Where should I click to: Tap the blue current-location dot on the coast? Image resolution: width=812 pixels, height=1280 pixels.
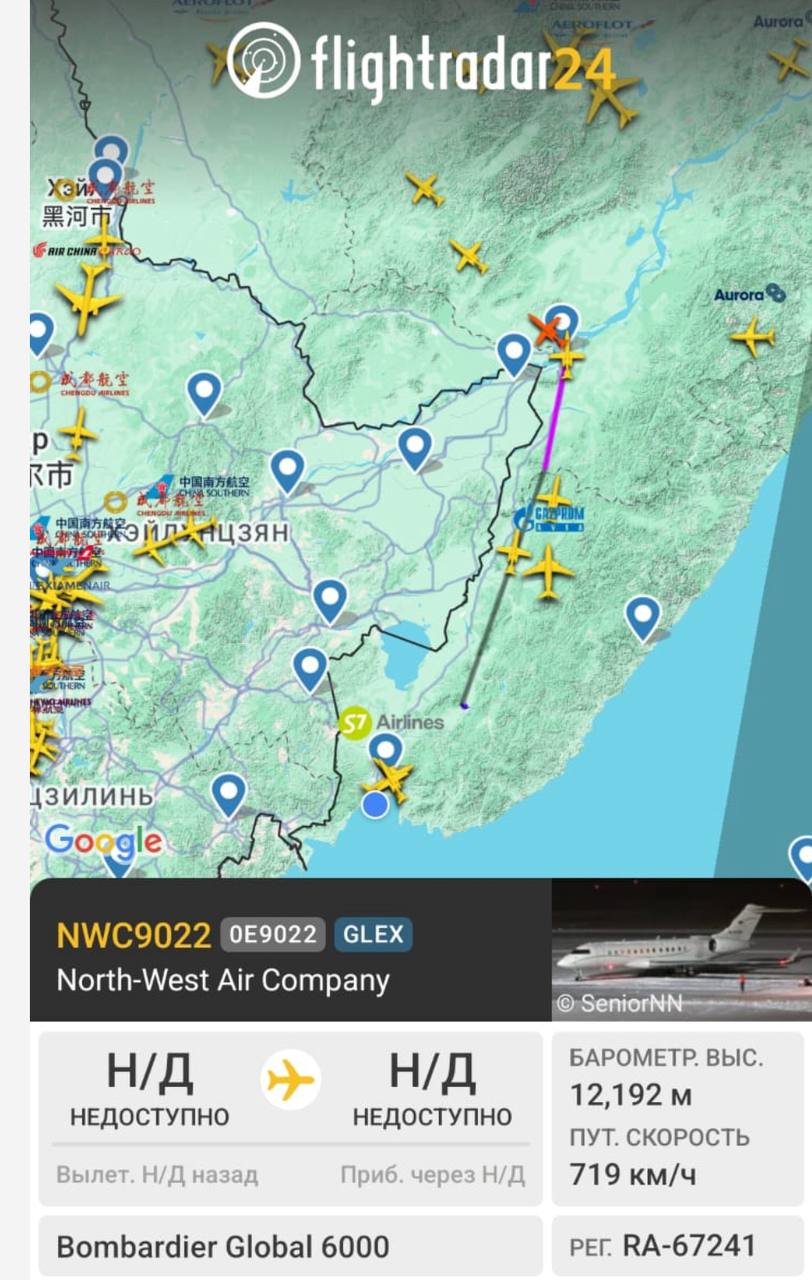pos(375,805)
